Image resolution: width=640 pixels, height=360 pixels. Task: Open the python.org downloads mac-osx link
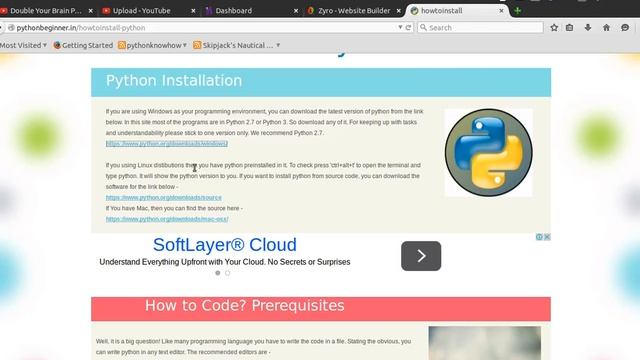tap(167, 219)
